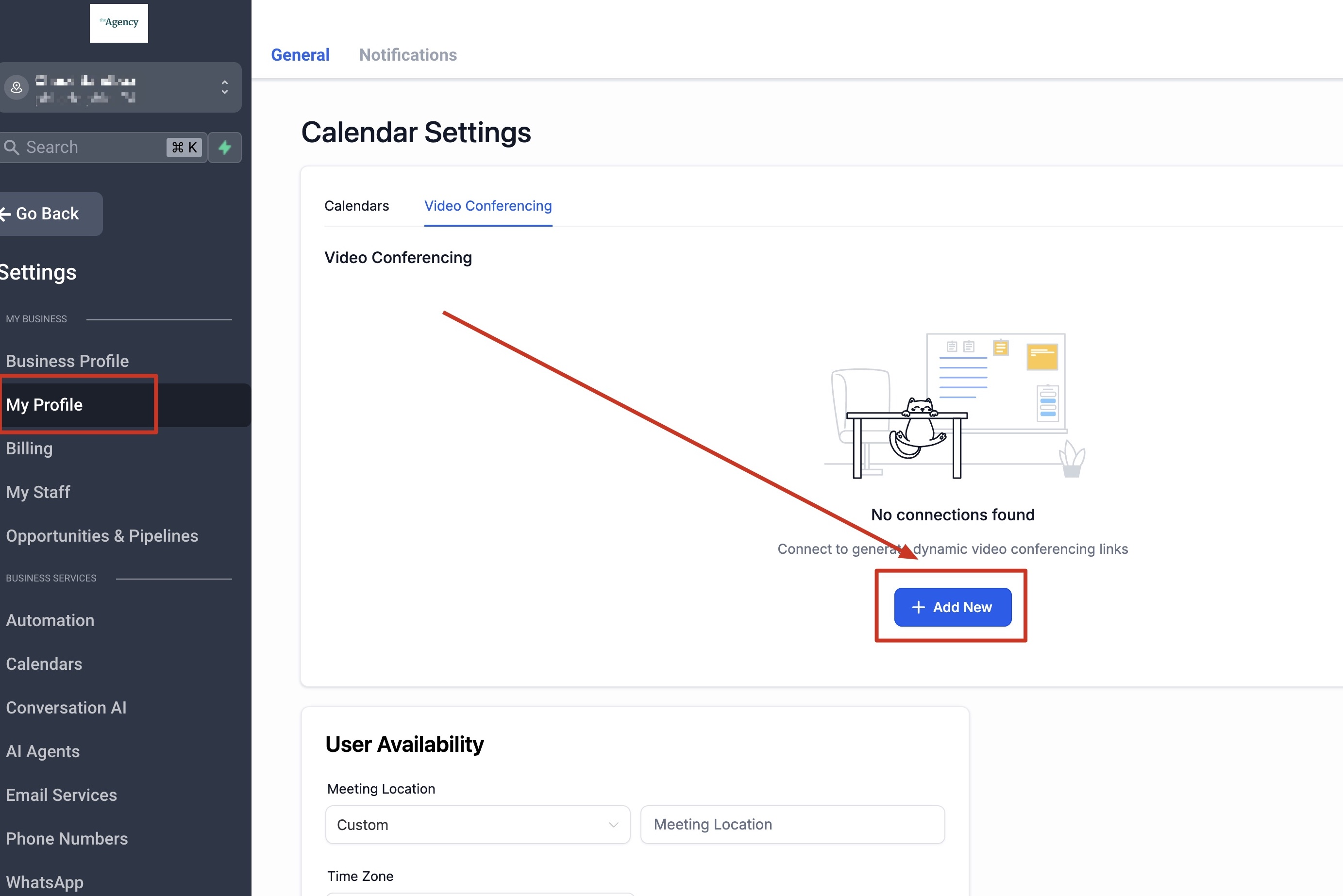Click the lightning bolt quick actions icon
The image size is (1343, 896).
(x=225, y=148)
